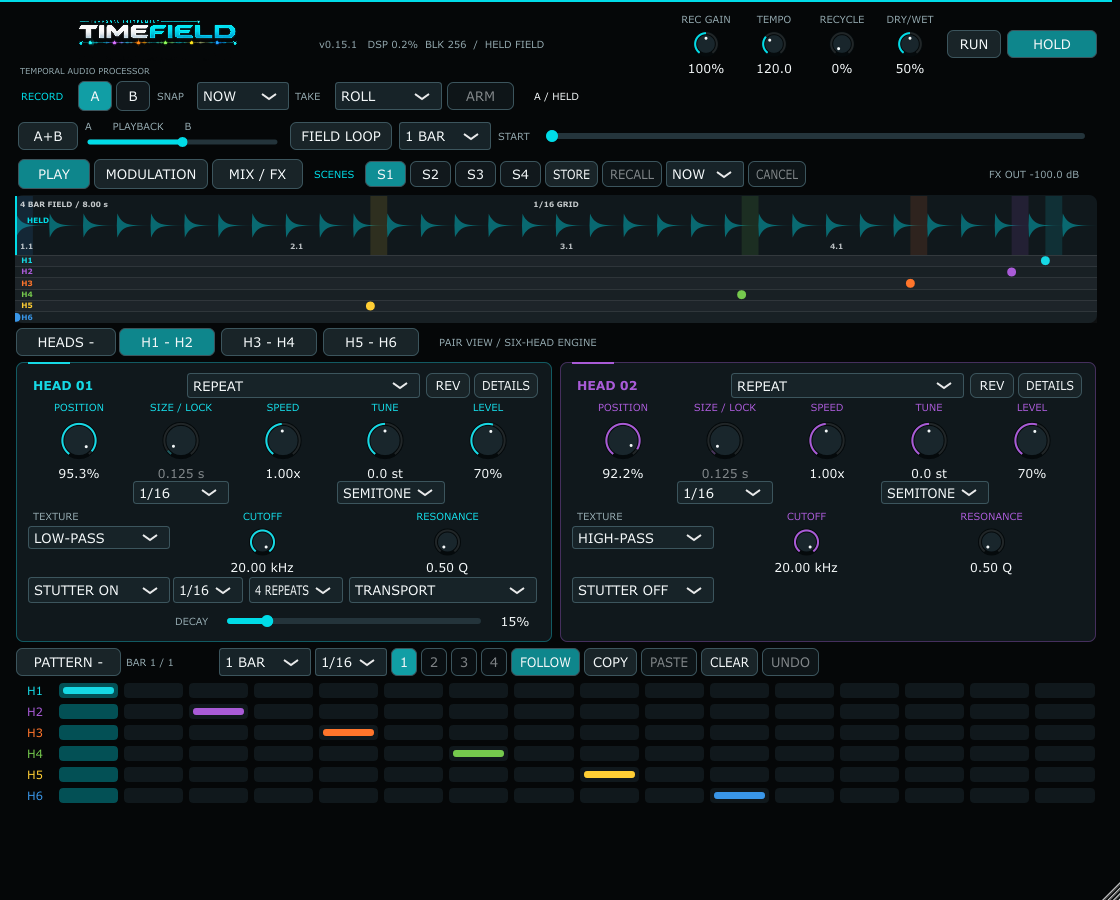Click the TEMPO knob
Image resolution: width=1120 pixels, height=900 pixels.
(774, 44)
